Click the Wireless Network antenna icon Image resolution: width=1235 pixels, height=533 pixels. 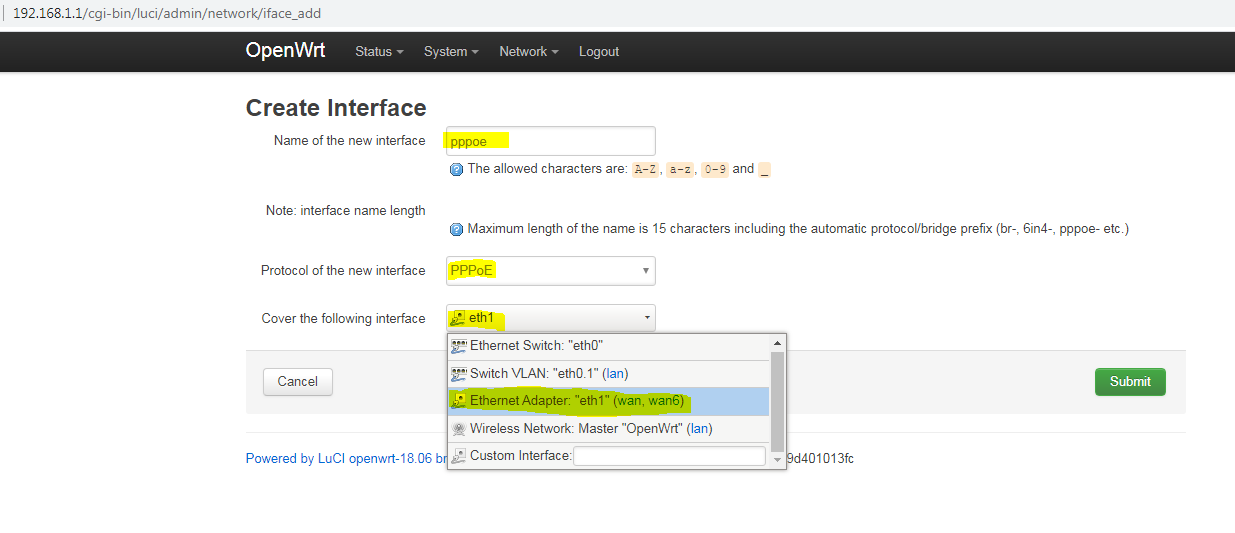[x=459, y=429]
